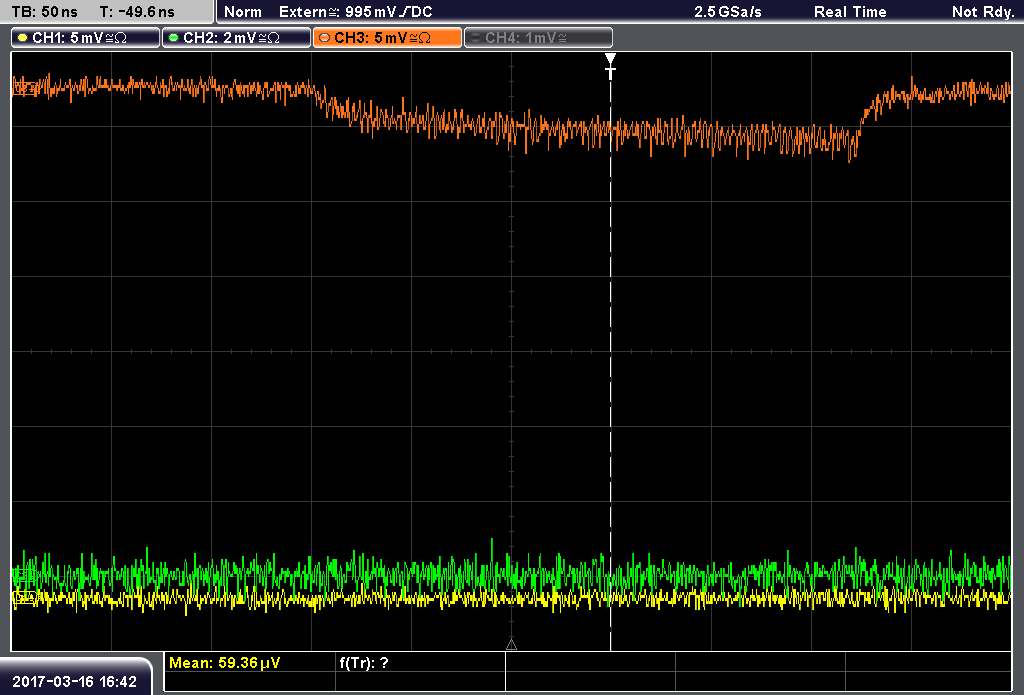Click the f(Tr): ? trigger frequency cell
Screen dimensions: 1024x695
420,663
